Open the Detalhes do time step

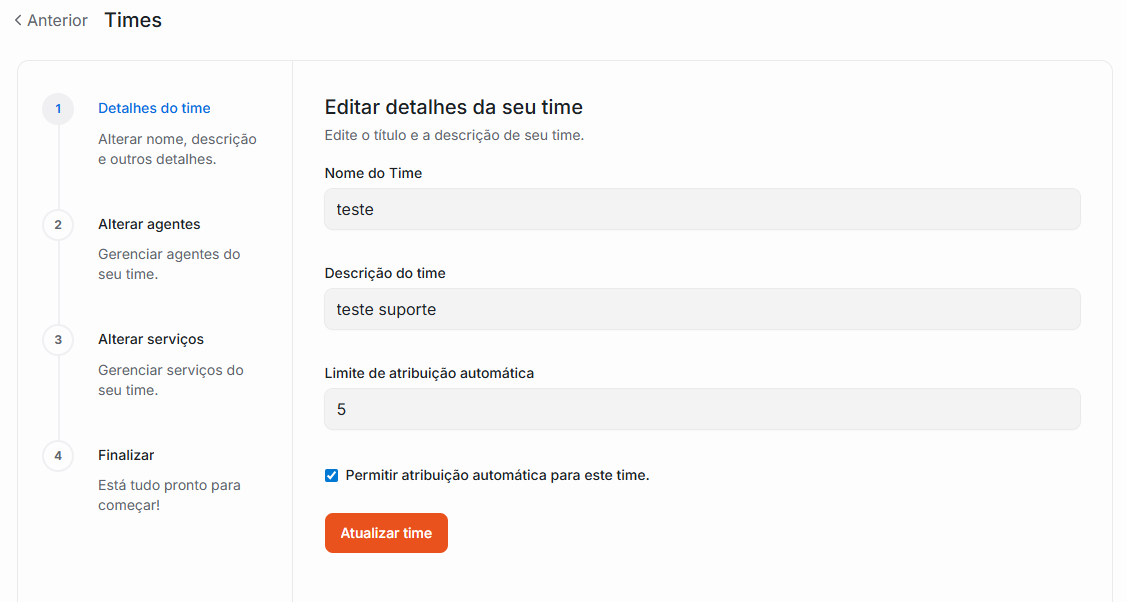[x=154, y=108]
